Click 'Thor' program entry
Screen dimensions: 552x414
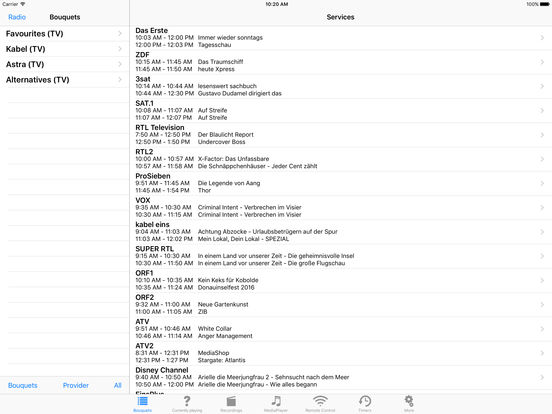click(205, 191)
